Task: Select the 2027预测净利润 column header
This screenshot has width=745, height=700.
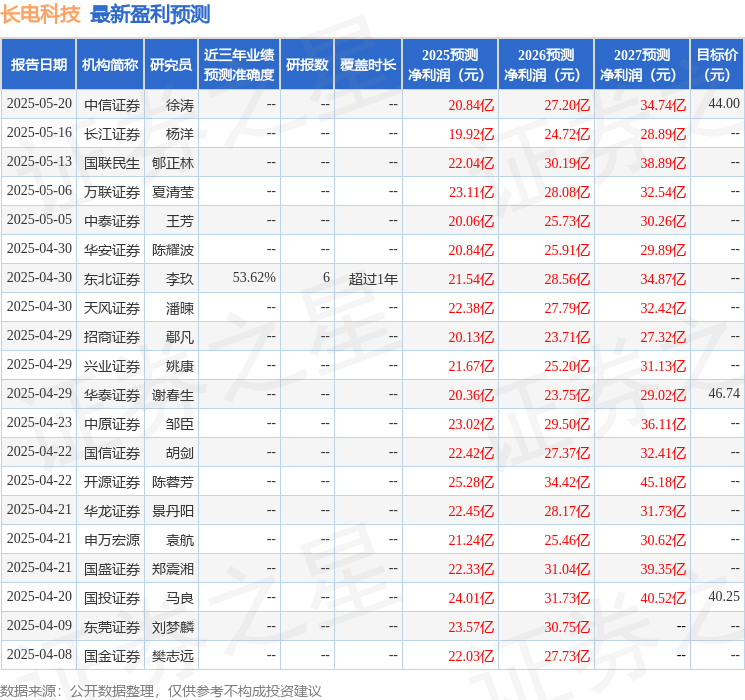Action: coord(642,65)
